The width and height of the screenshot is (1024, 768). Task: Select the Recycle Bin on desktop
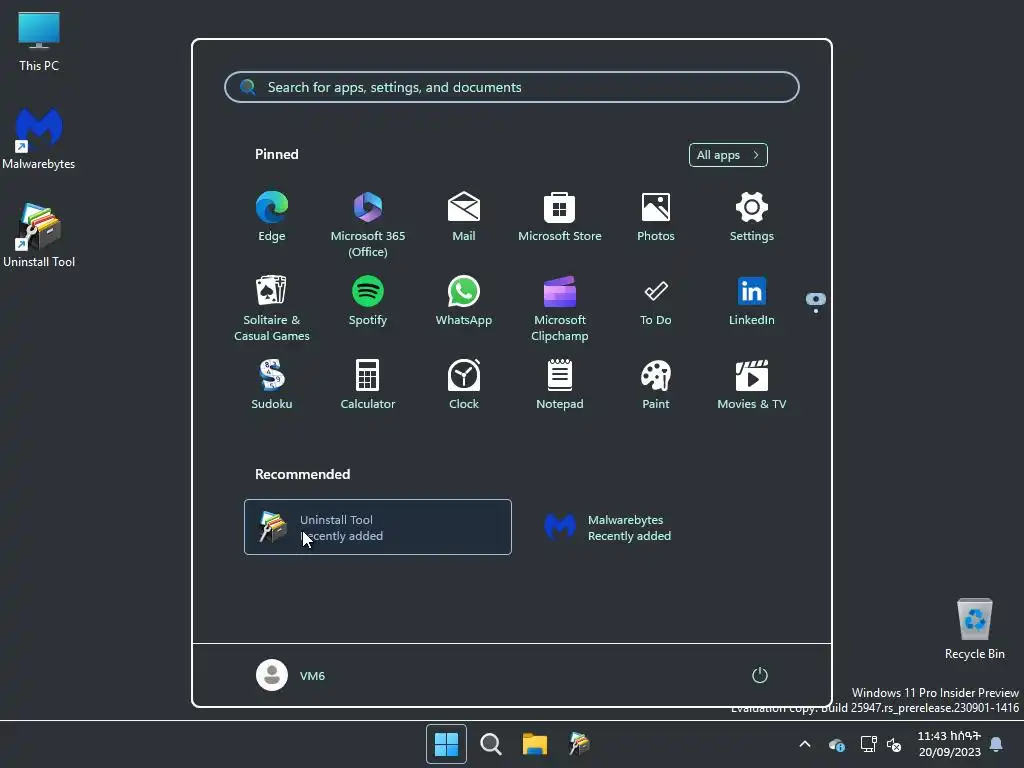point(975,629)
